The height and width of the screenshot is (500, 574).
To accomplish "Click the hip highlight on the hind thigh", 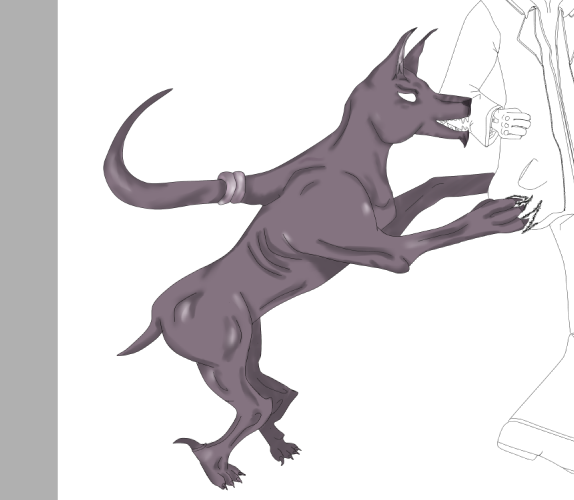I will (x=186, y=307).
